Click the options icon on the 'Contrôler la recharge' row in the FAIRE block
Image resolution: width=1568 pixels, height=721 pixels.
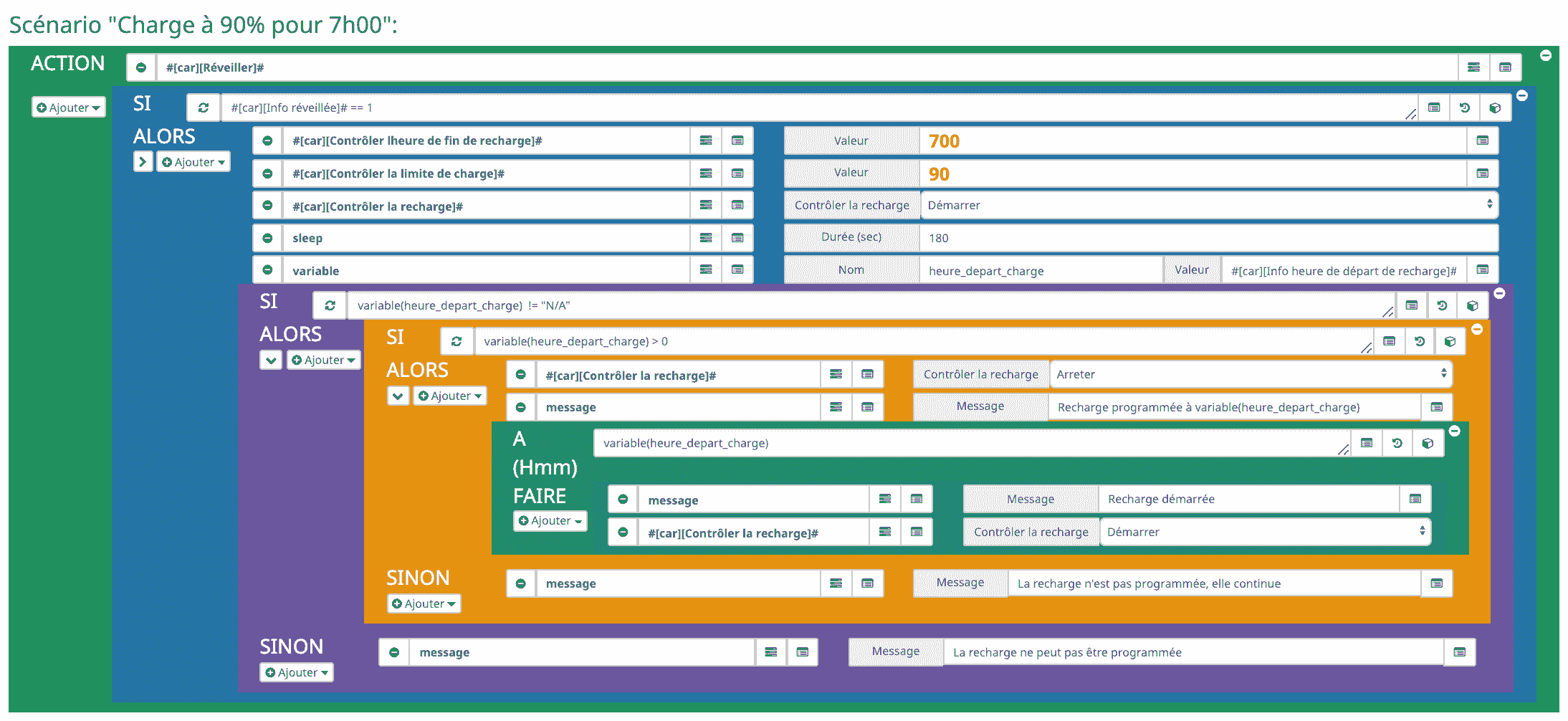click(x=885, y=532)
